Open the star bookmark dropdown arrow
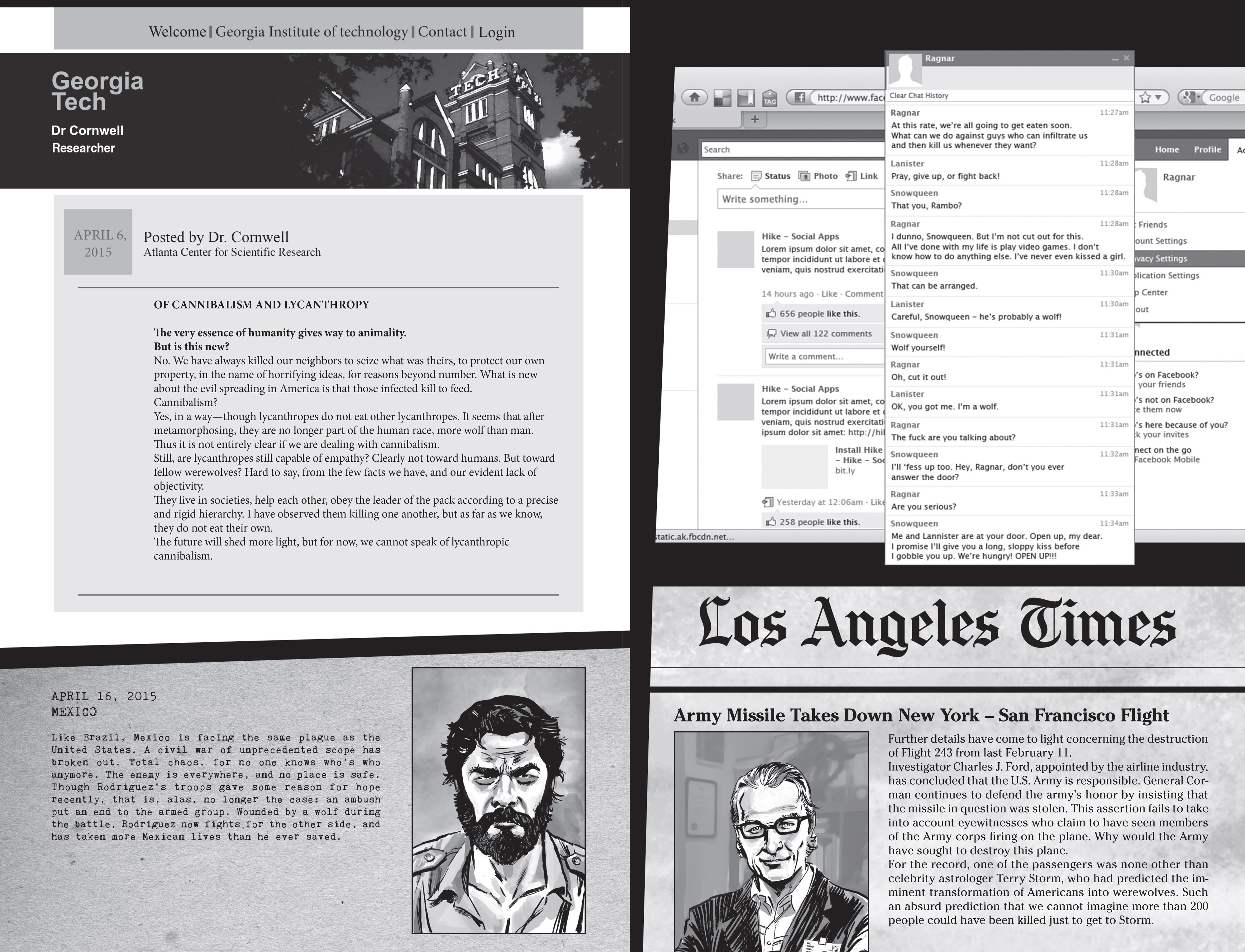This screenshot has height=952, width=1245. point(1158,98)
